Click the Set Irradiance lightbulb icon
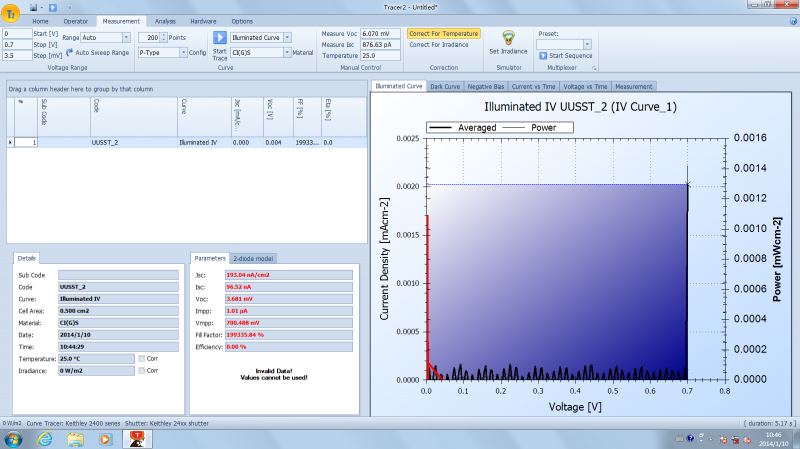 point(508,38)
